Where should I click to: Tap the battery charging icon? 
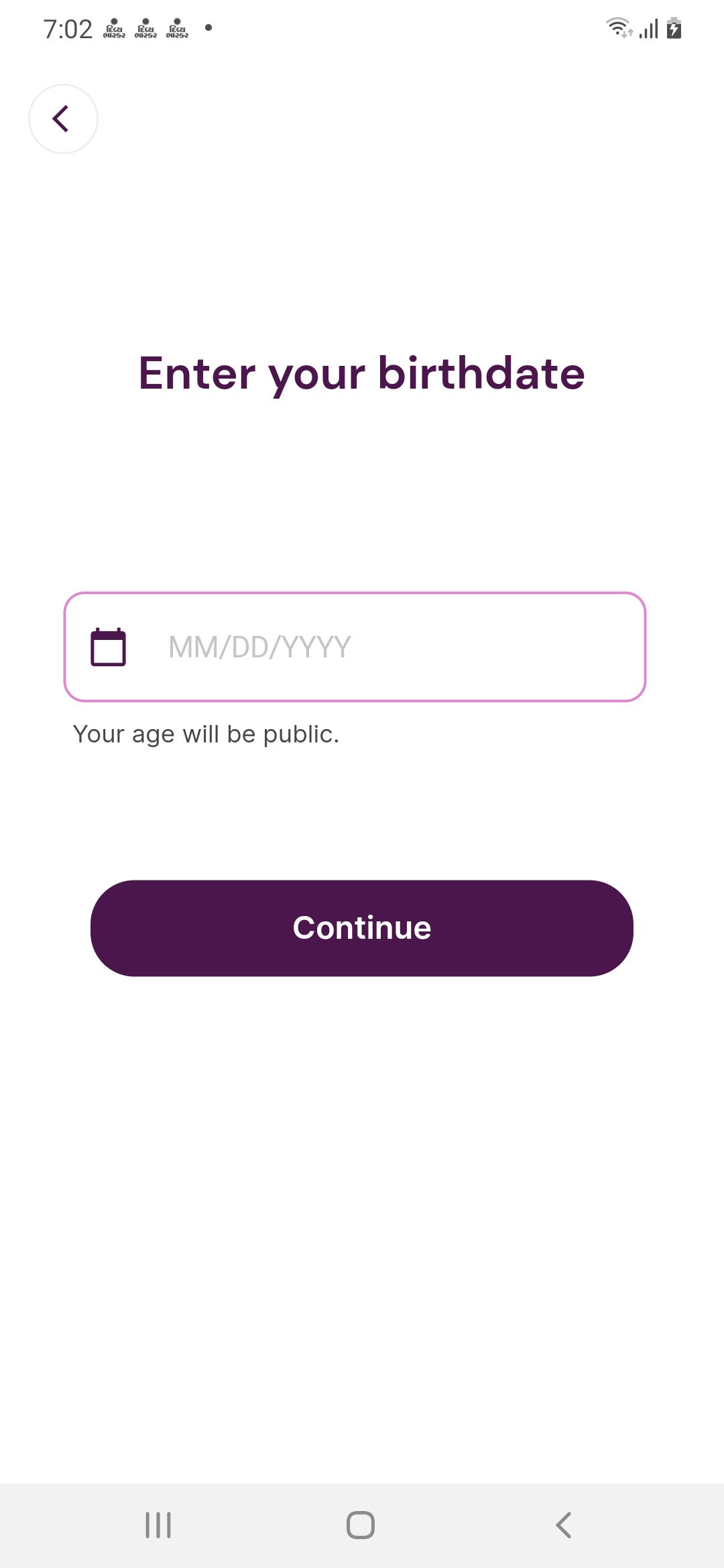click(x=674, y=29)
